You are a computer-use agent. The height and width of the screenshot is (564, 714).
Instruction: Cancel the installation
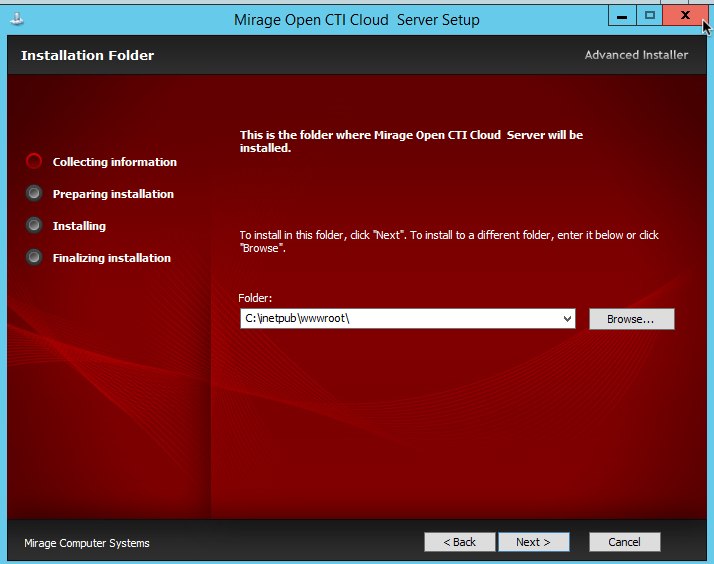point(624,542)
